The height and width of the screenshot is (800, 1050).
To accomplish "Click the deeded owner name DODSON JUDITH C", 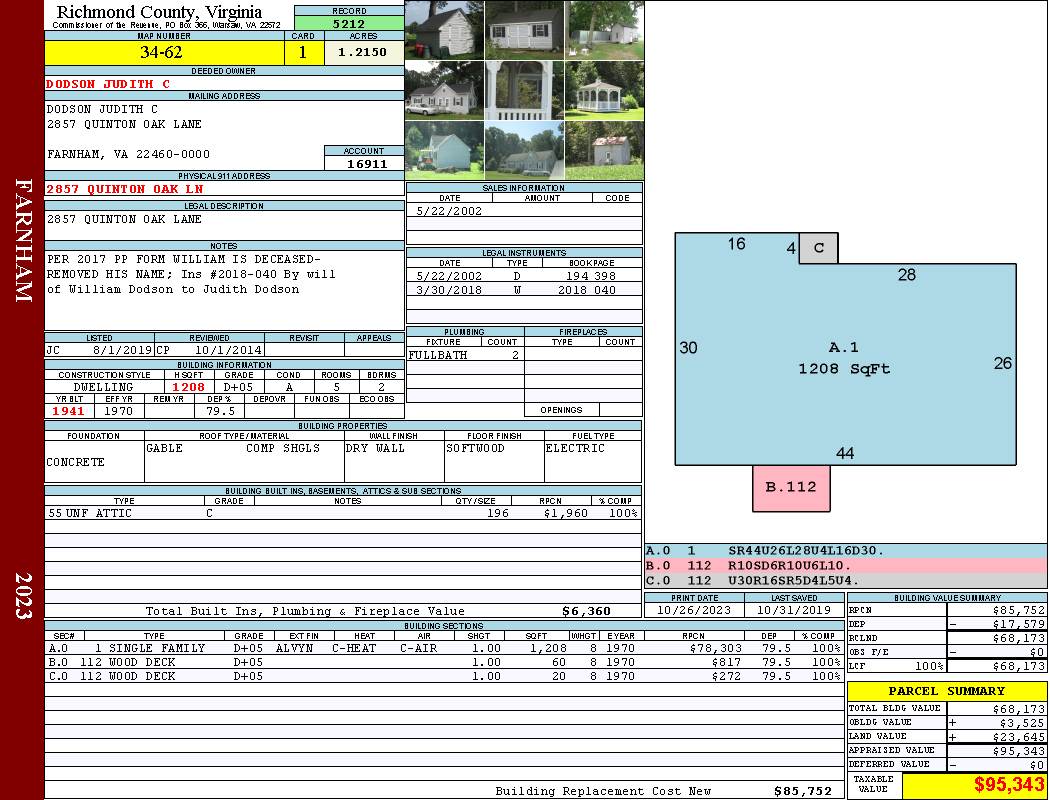I will point(108,84).
